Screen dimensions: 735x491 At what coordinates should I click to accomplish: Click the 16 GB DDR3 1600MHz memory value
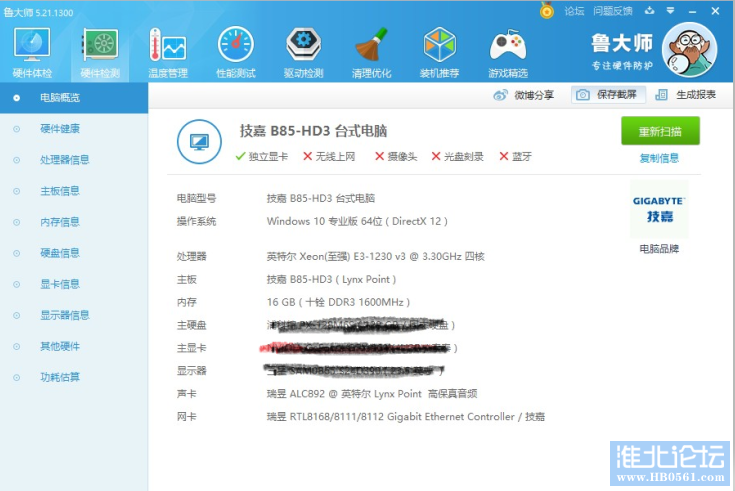click(338, 302)
